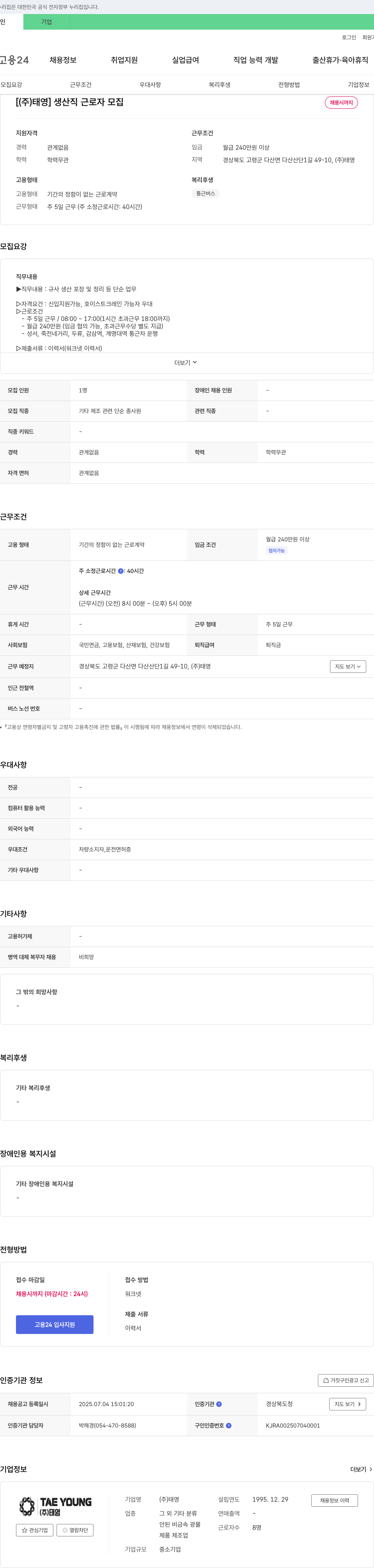Click the help icon next to 주 소정근로시간
Screen dimensions: 374x1568
pyautogui.click(x=120, y=571)
